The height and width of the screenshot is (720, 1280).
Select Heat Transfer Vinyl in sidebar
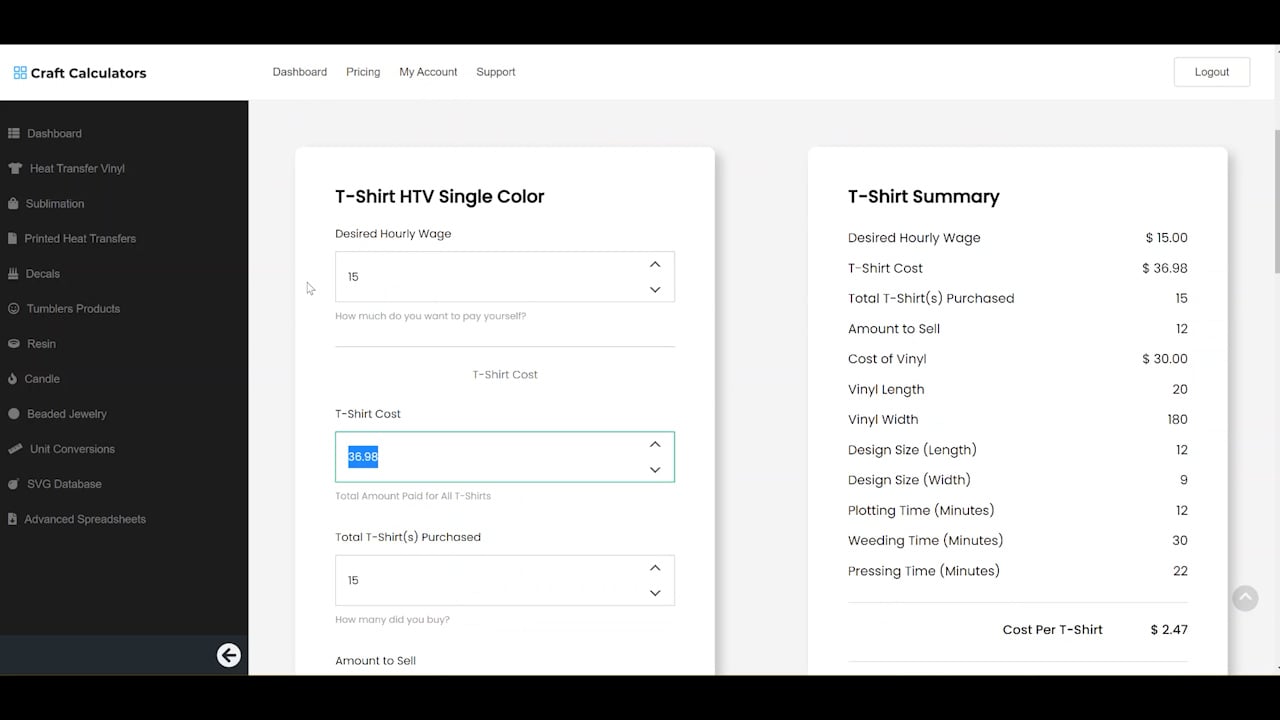point(77,168)
